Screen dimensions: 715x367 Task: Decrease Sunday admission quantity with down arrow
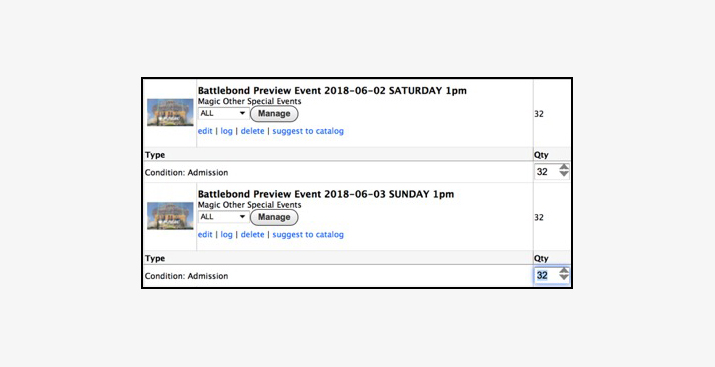coord(564,278)
